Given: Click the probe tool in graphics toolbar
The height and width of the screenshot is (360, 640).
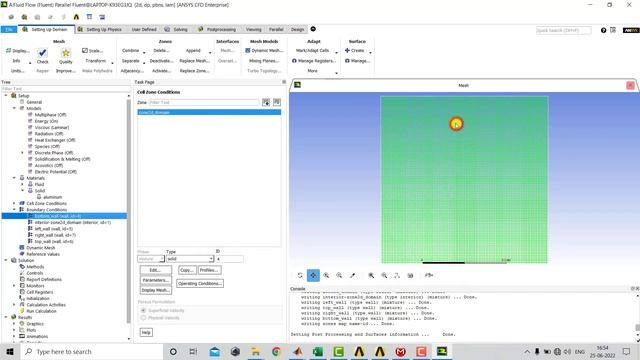Looking at the screenshot, I should pos(352,276).
